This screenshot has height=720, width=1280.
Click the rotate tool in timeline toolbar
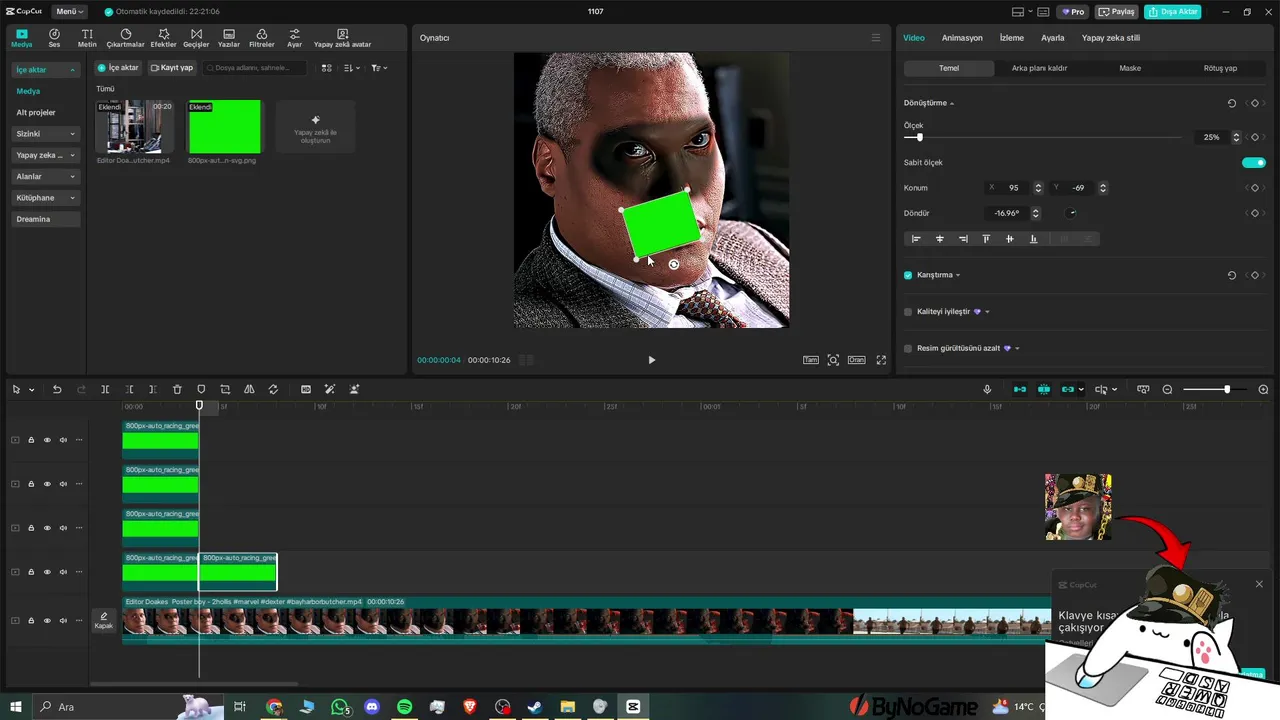(273, 389)
